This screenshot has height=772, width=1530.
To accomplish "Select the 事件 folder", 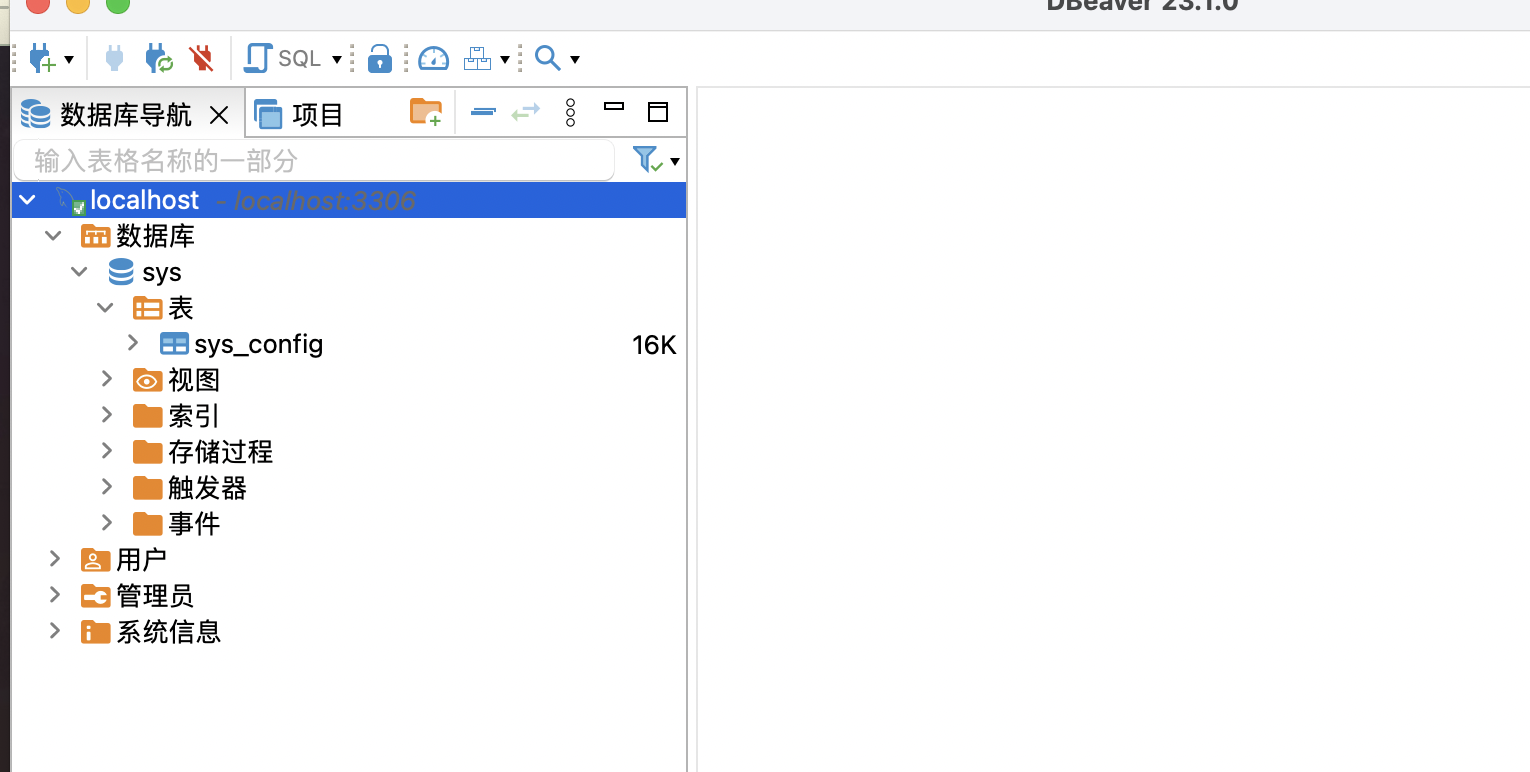I will click(x=194, y=524).
